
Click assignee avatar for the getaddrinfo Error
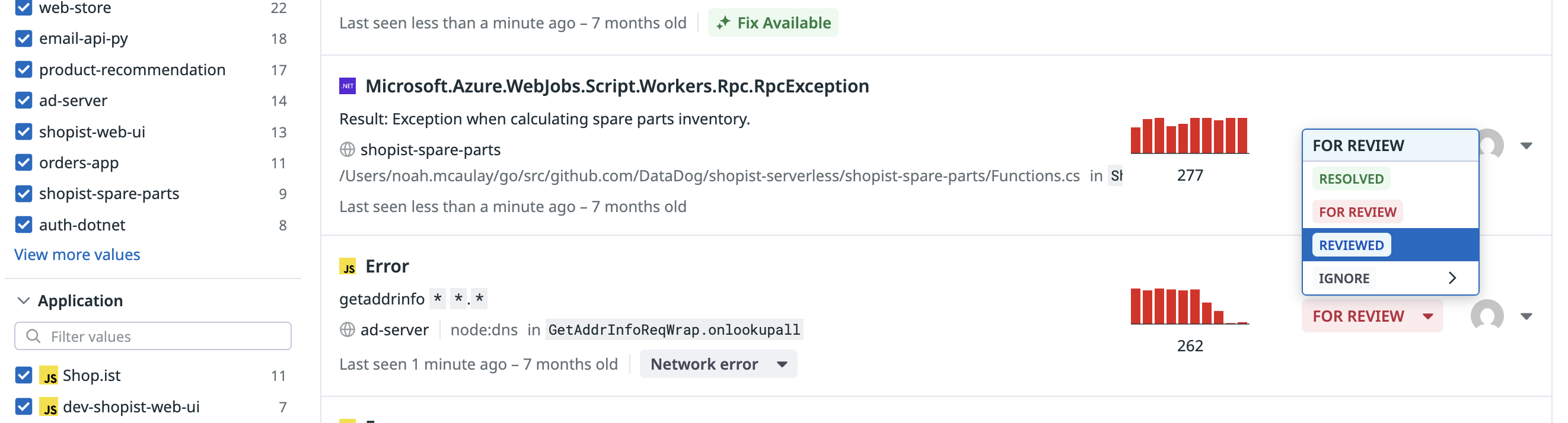1486,316
